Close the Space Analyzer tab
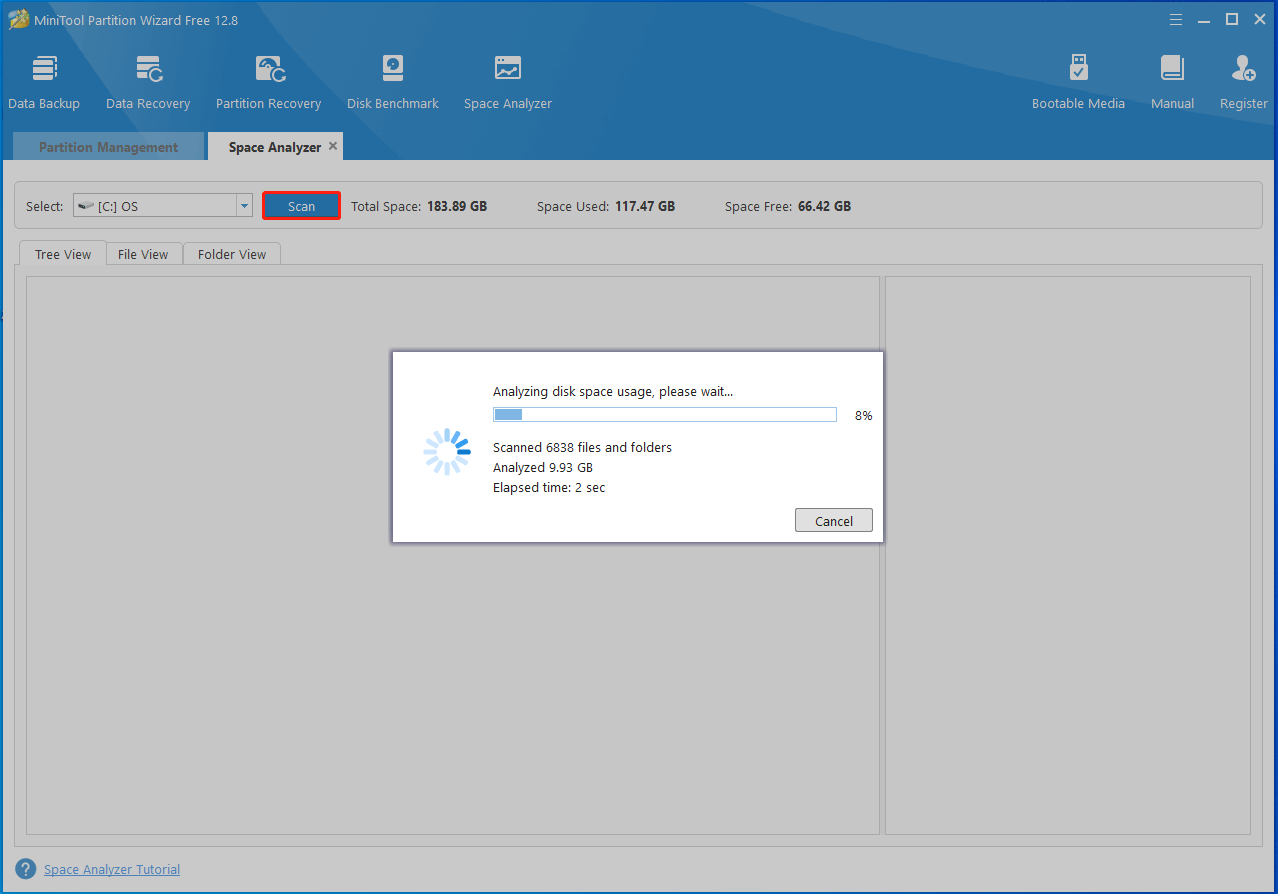The height and width of the screenshot is (894, 1278). (333, 145)
